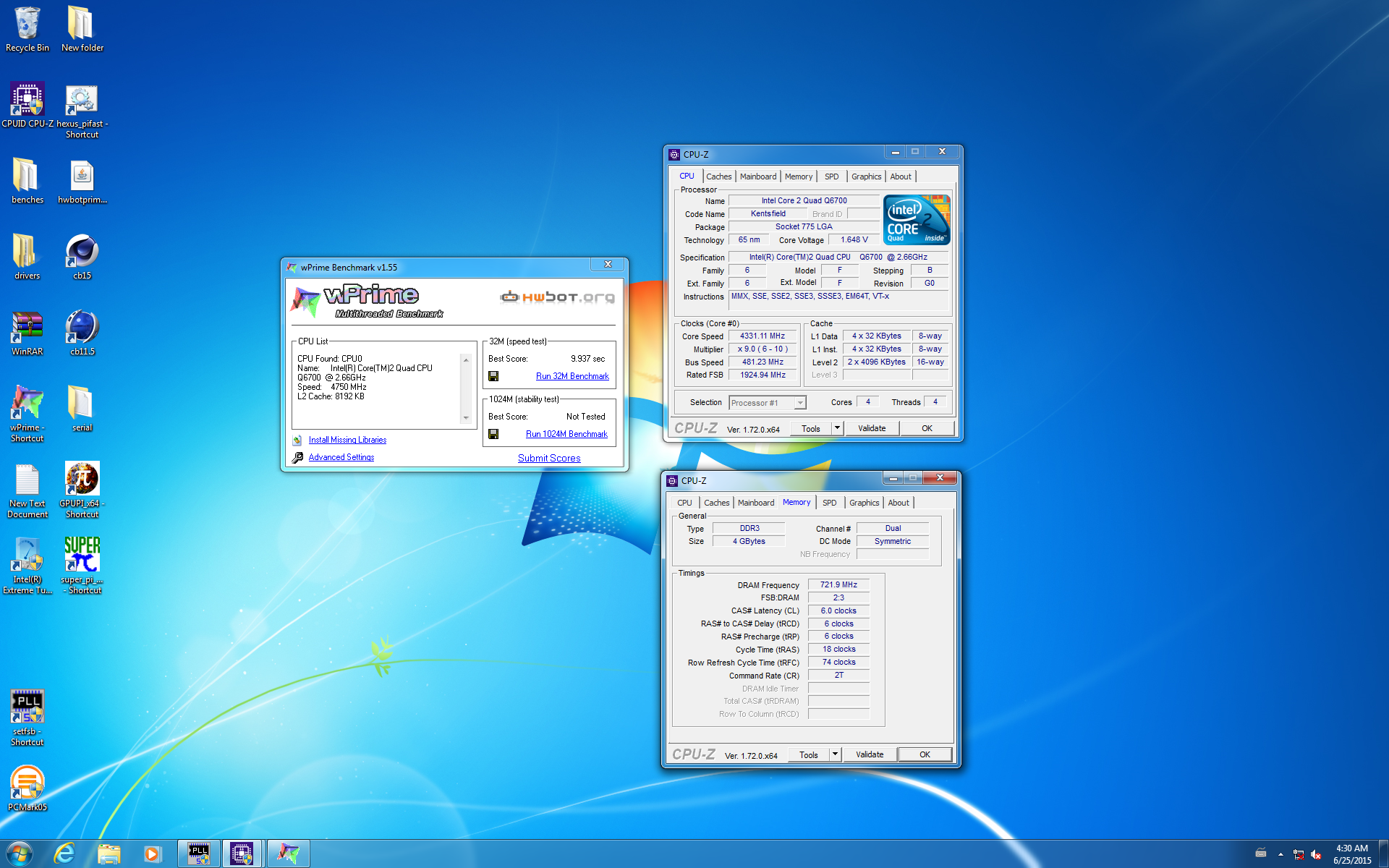The image size is (1389, 868).
Task: Click OK in the lower CPU-Z window
Action: (925, 754)
